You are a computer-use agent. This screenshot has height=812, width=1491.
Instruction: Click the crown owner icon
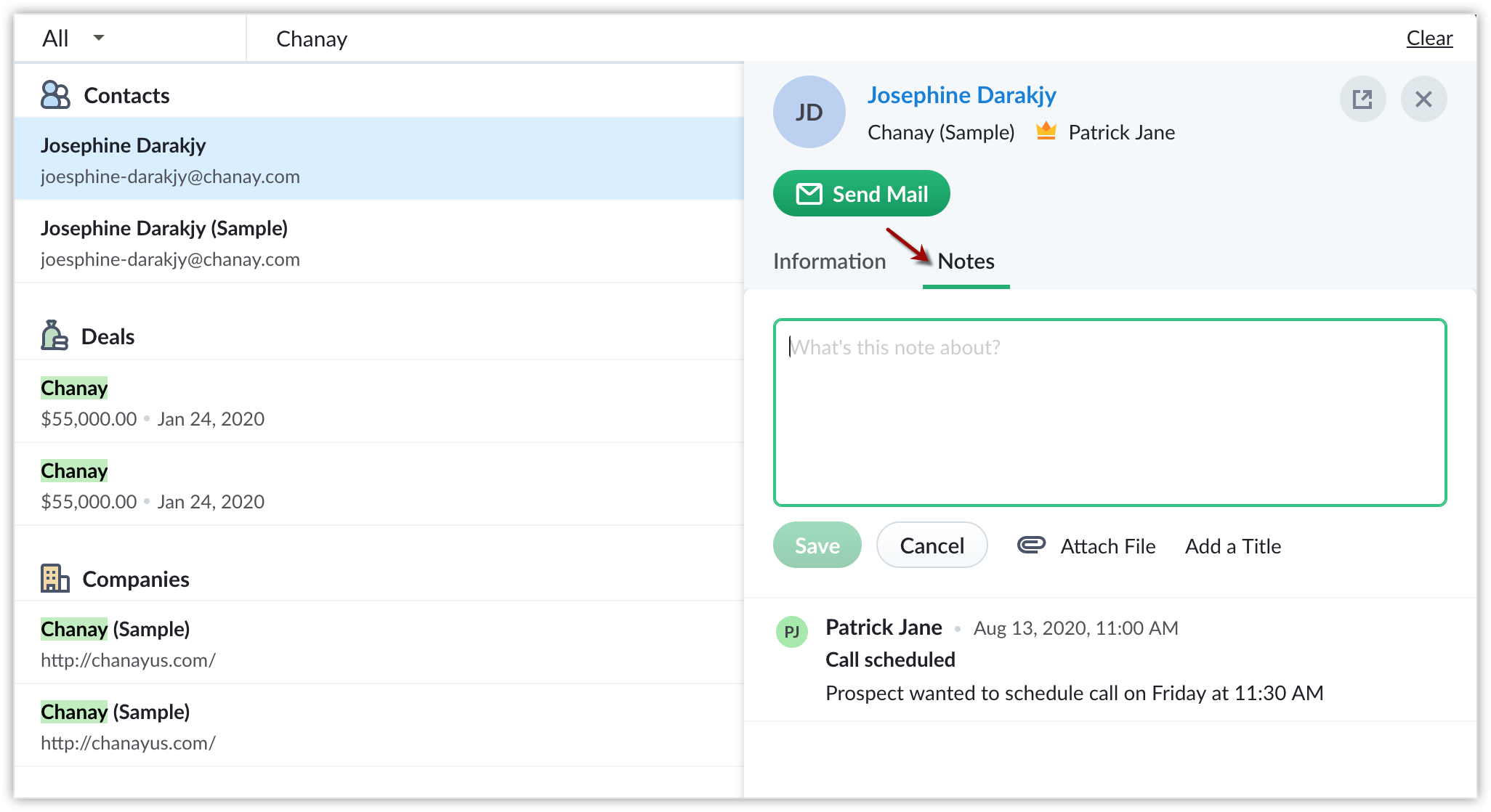point(1046,131)
